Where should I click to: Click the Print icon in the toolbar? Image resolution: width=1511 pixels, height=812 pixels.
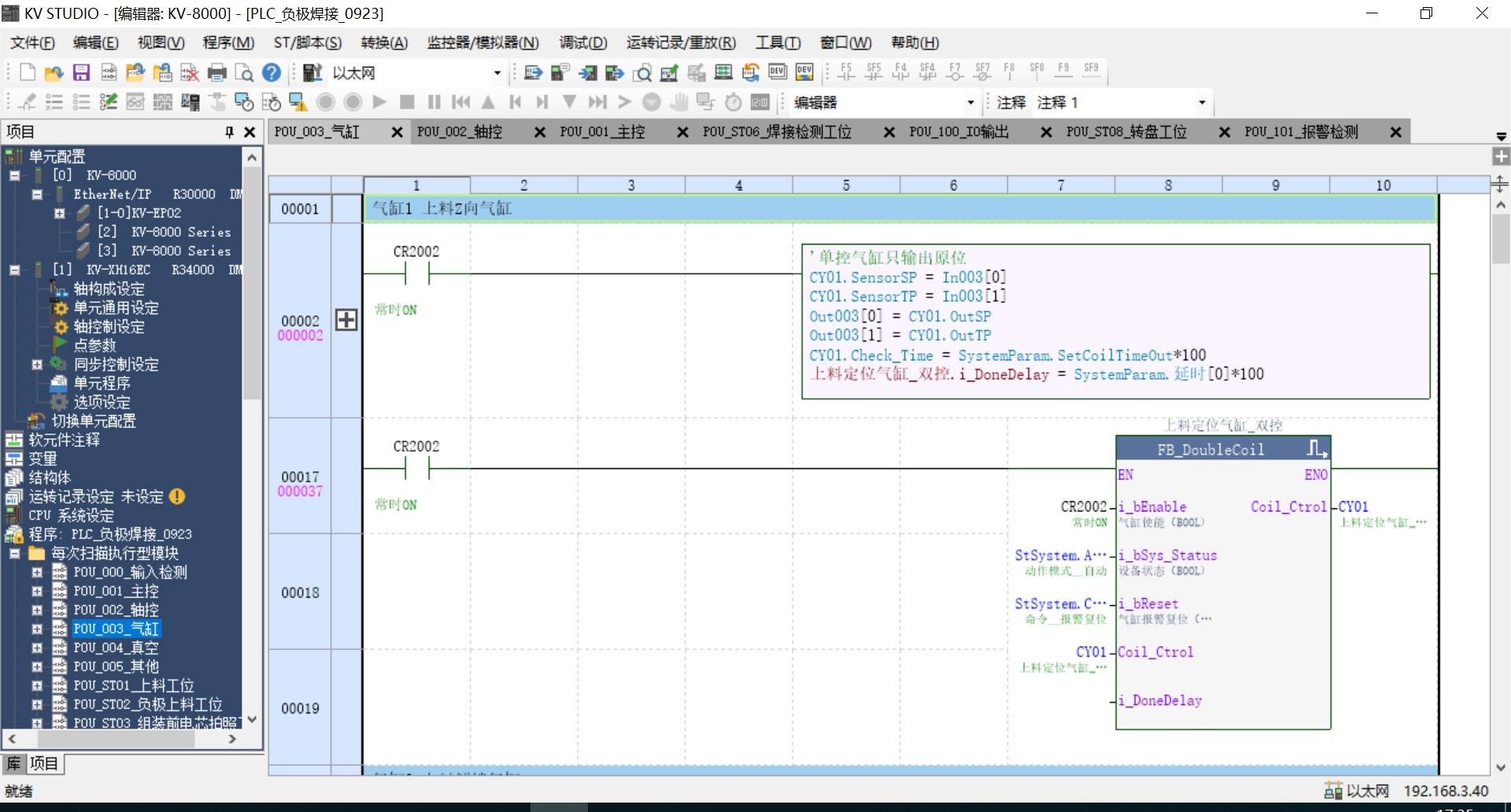(217, 73)
